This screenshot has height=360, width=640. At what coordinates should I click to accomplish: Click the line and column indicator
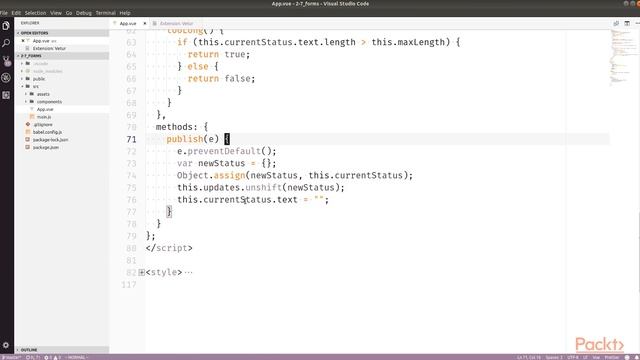529,358
